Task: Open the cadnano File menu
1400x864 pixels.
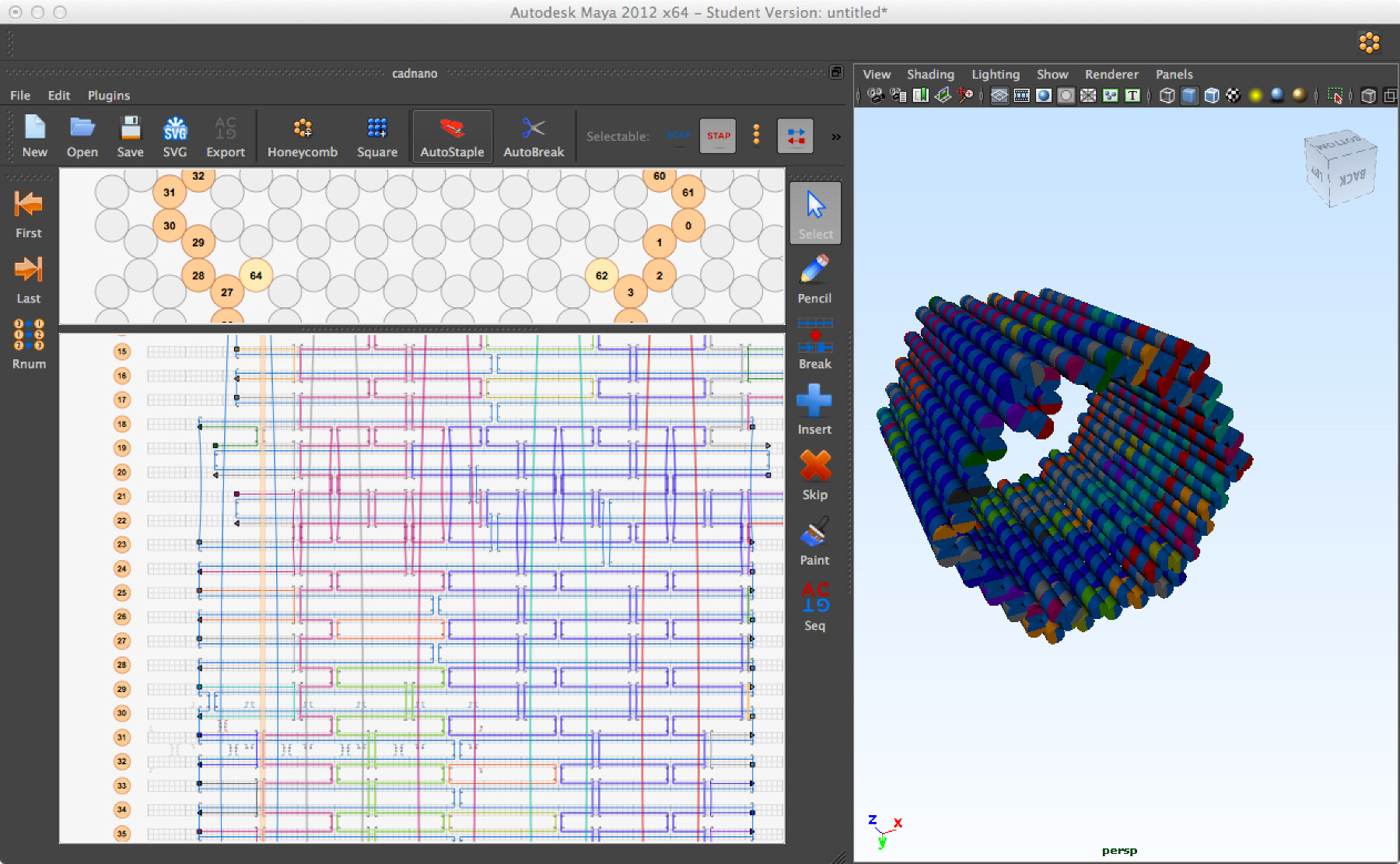Action: [x=20, y=96]
